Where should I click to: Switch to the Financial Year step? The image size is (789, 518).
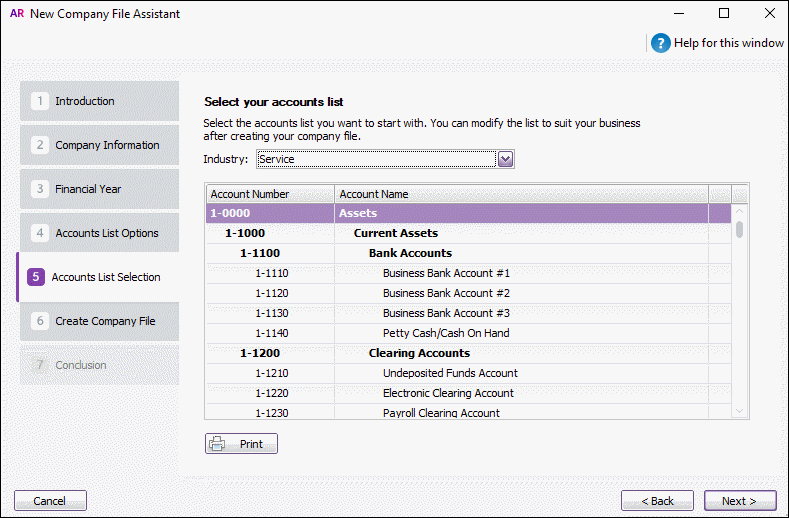coord(98,189)
